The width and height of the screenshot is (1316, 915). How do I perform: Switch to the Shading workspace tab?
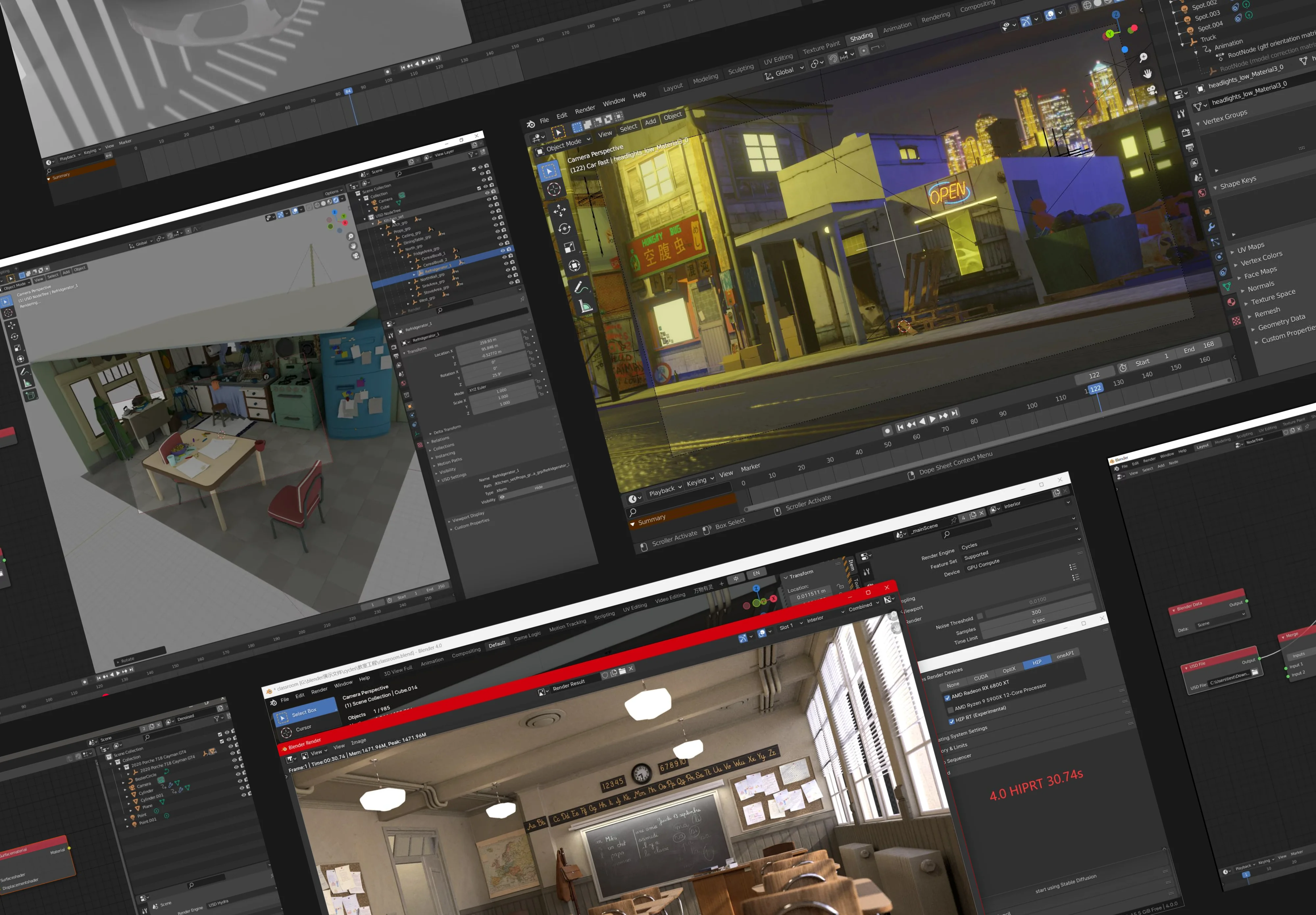pos(861,37)
